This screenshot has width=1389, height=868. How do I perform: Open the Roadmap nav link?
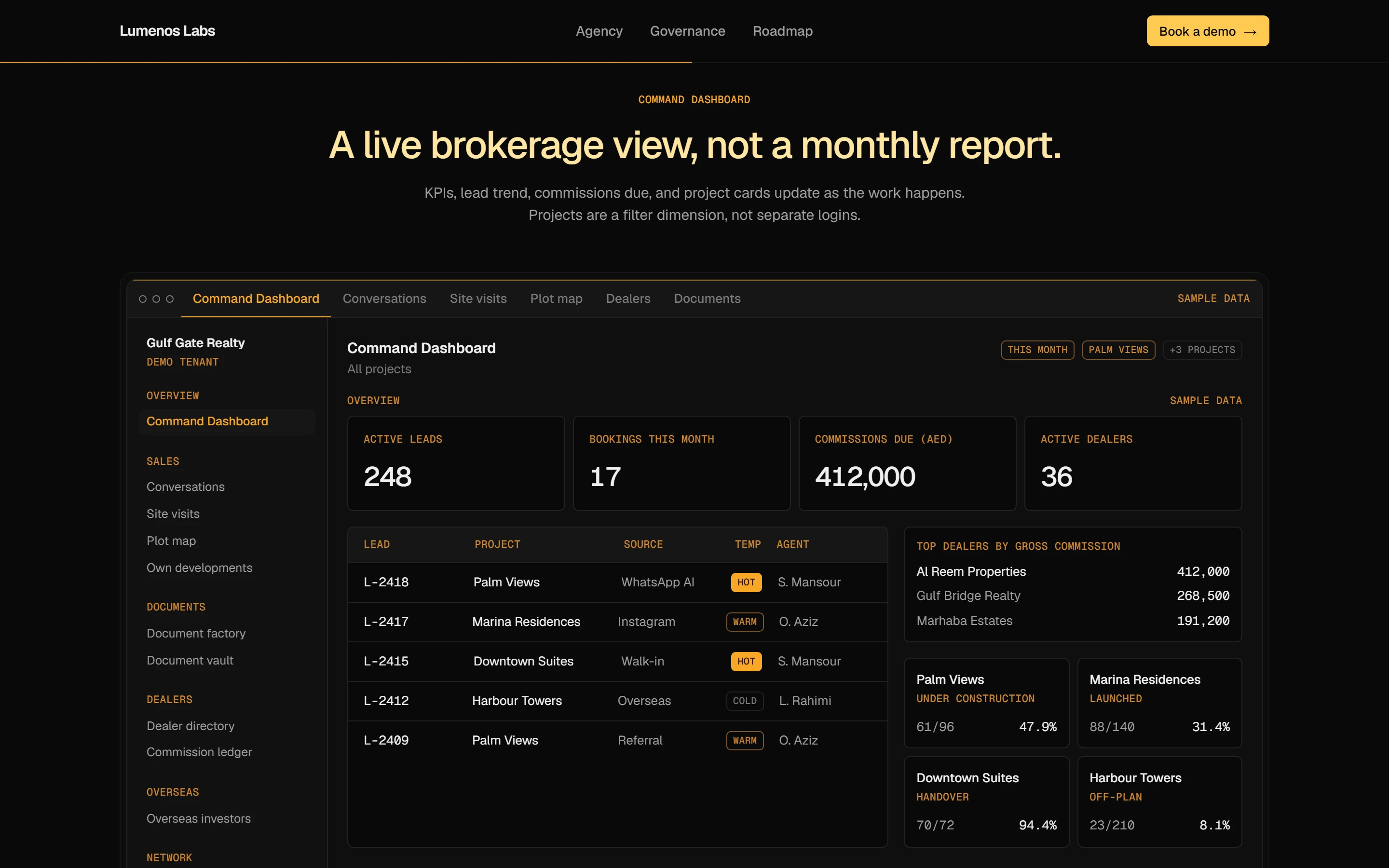pos(782,31)
